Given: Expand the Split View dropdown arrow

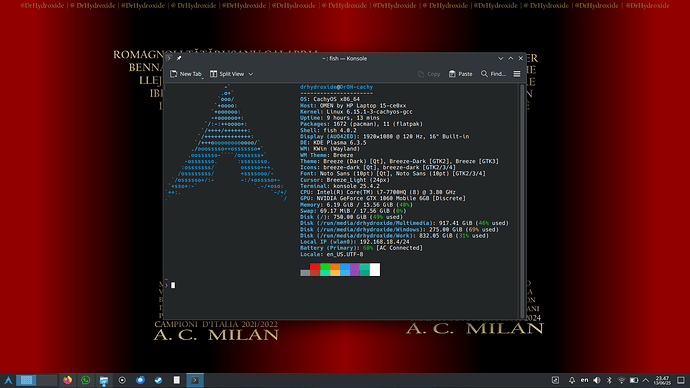Looking at the screenshot, I should (251, 74).
